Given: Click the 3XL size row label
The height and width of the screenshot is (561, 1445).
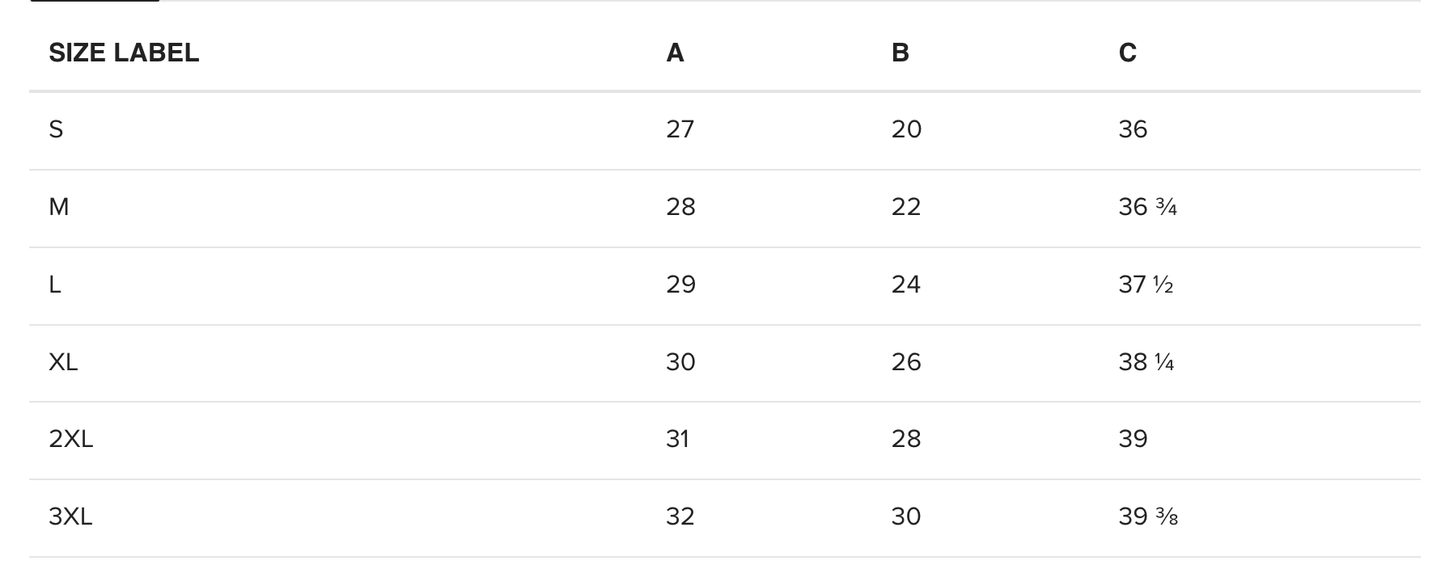Looking at the screenshot, I should (71, 516).
